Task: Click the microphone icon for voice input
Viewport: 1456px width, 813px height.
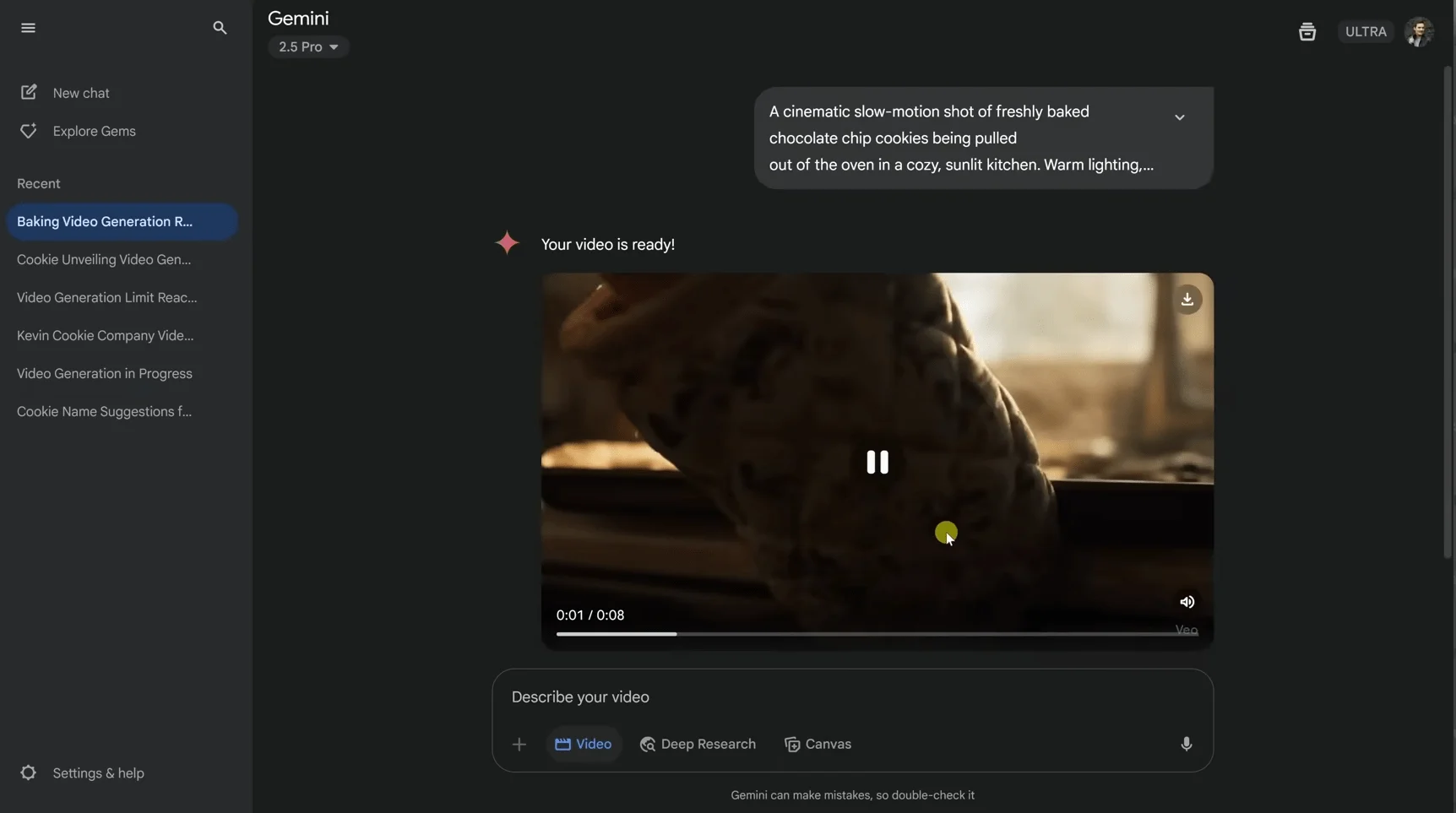Action: tap(1186, 744)
